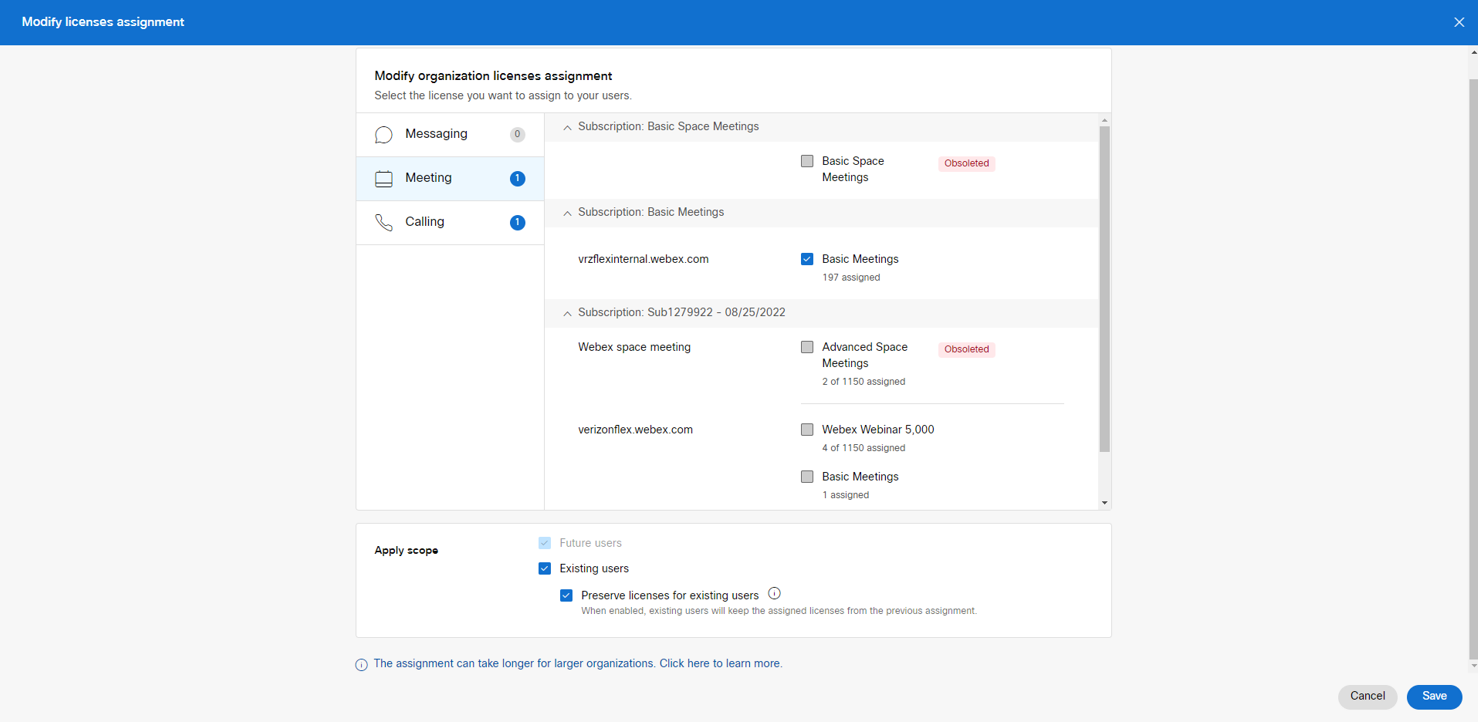Click the Meeting calendar icon
Screen dimensions: 1478x724
(x=383, y=179)
